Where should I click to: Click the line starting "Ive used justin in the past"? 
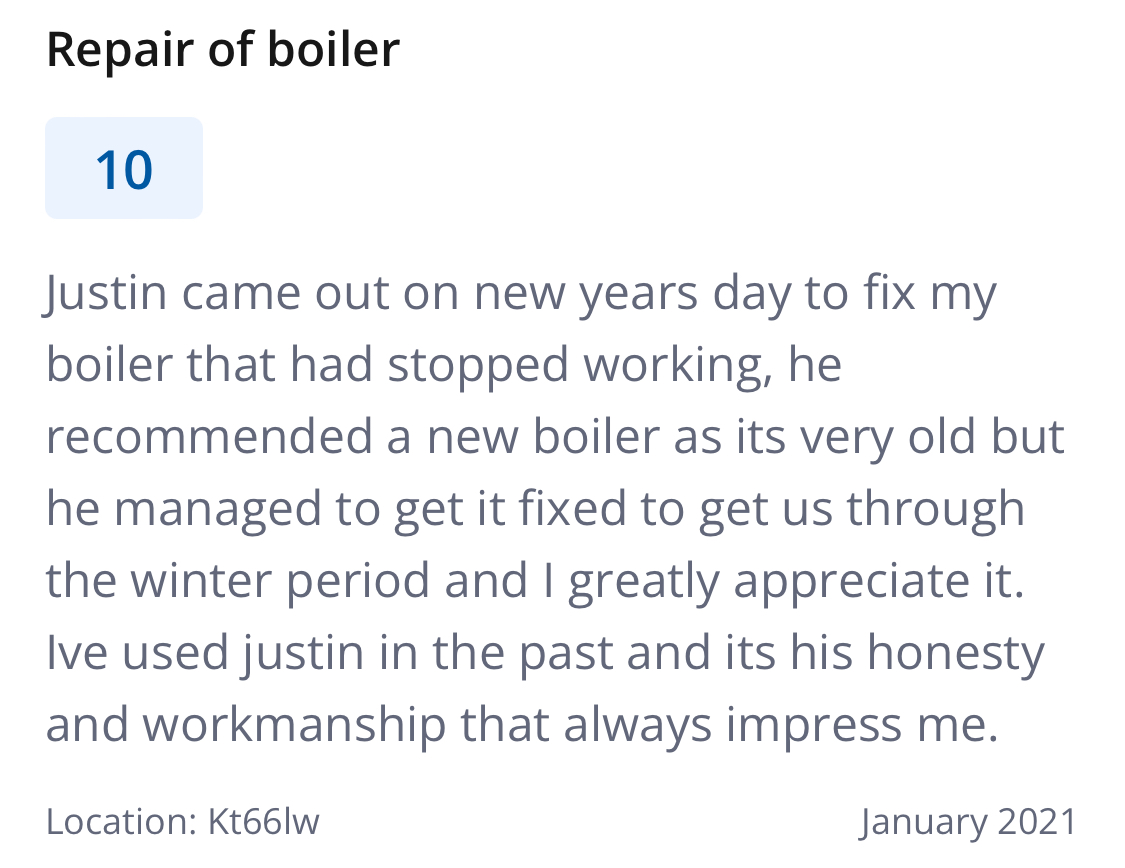545,653
